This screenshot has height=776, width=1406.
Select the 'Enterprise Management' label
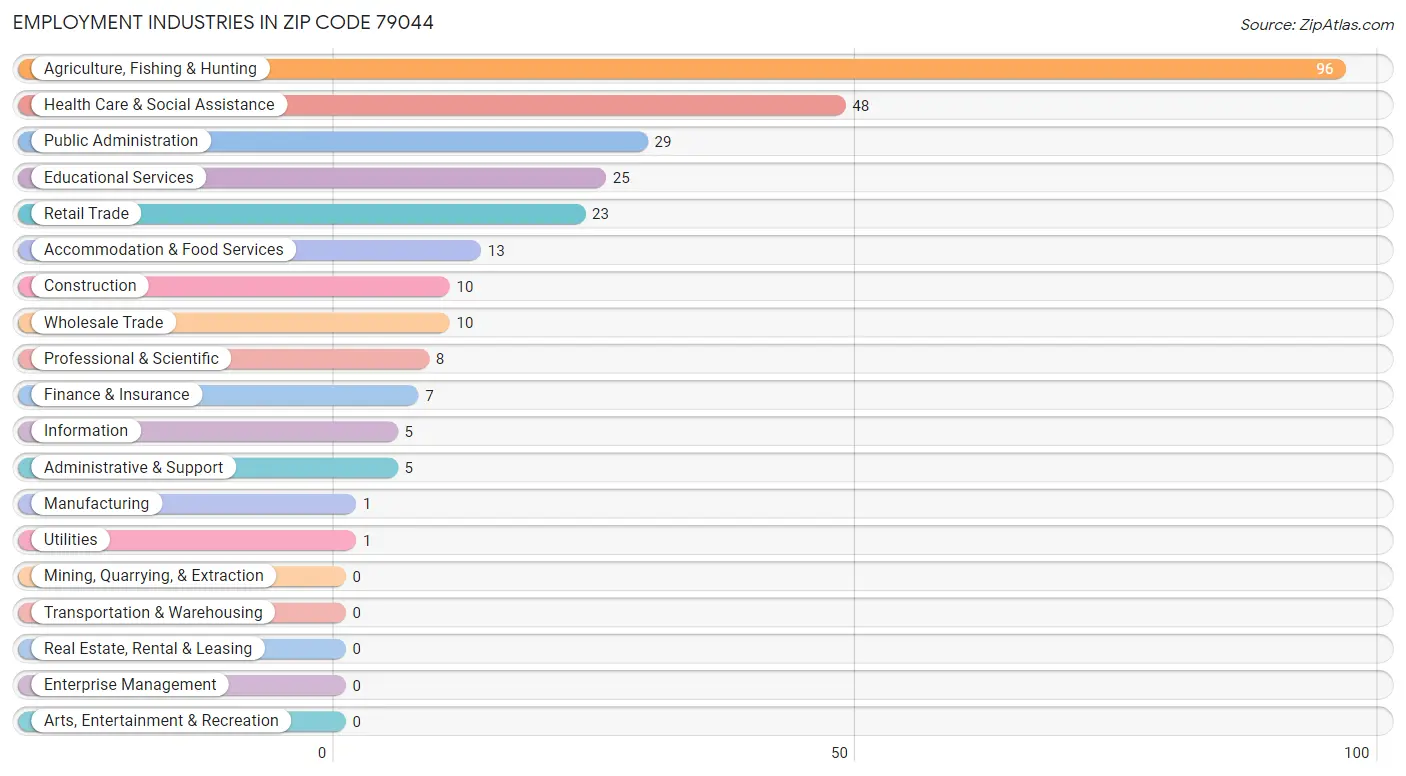(130, 685)
